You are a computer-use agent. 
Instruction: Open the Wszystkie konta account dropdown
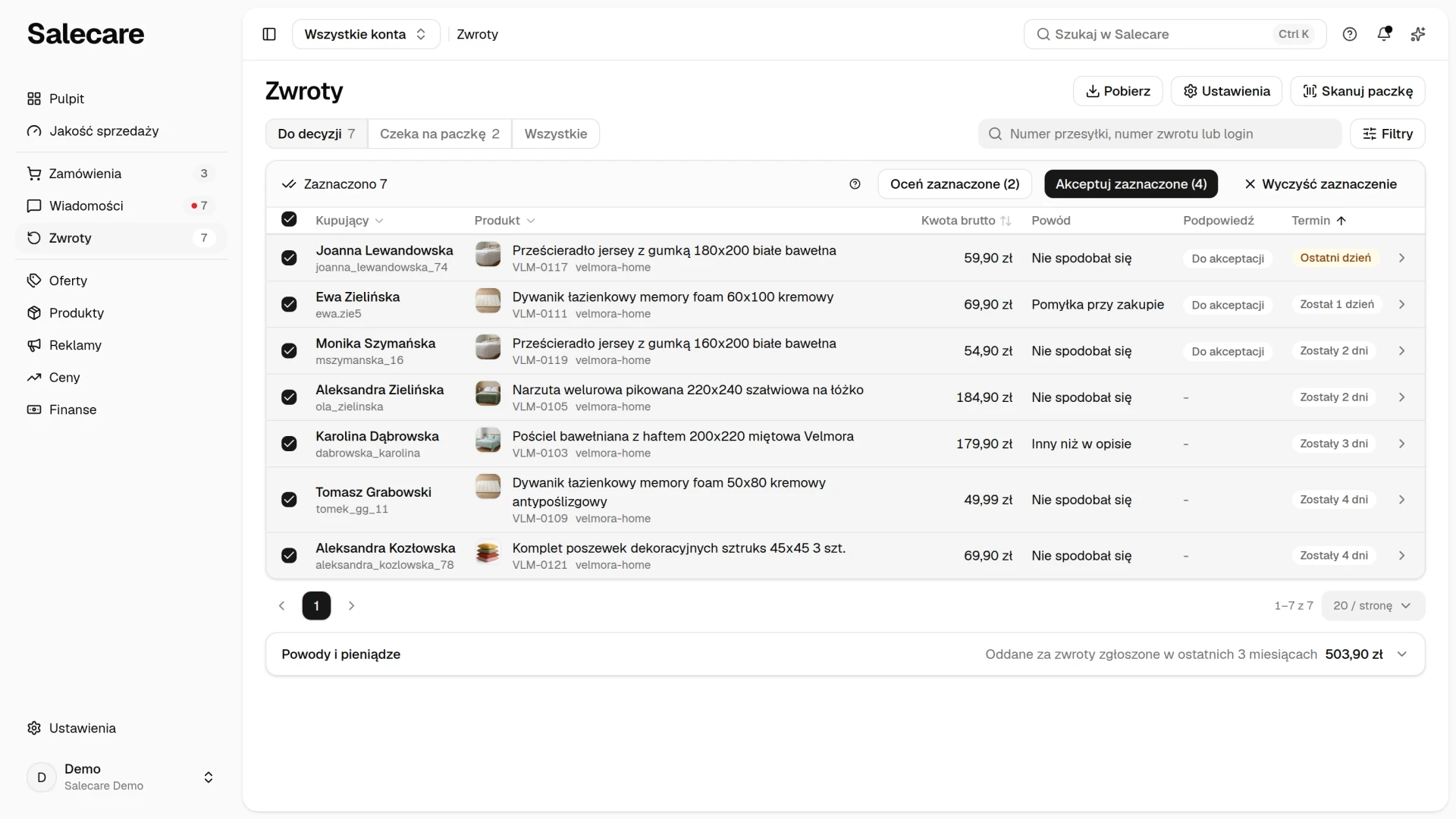pos(366,34)
